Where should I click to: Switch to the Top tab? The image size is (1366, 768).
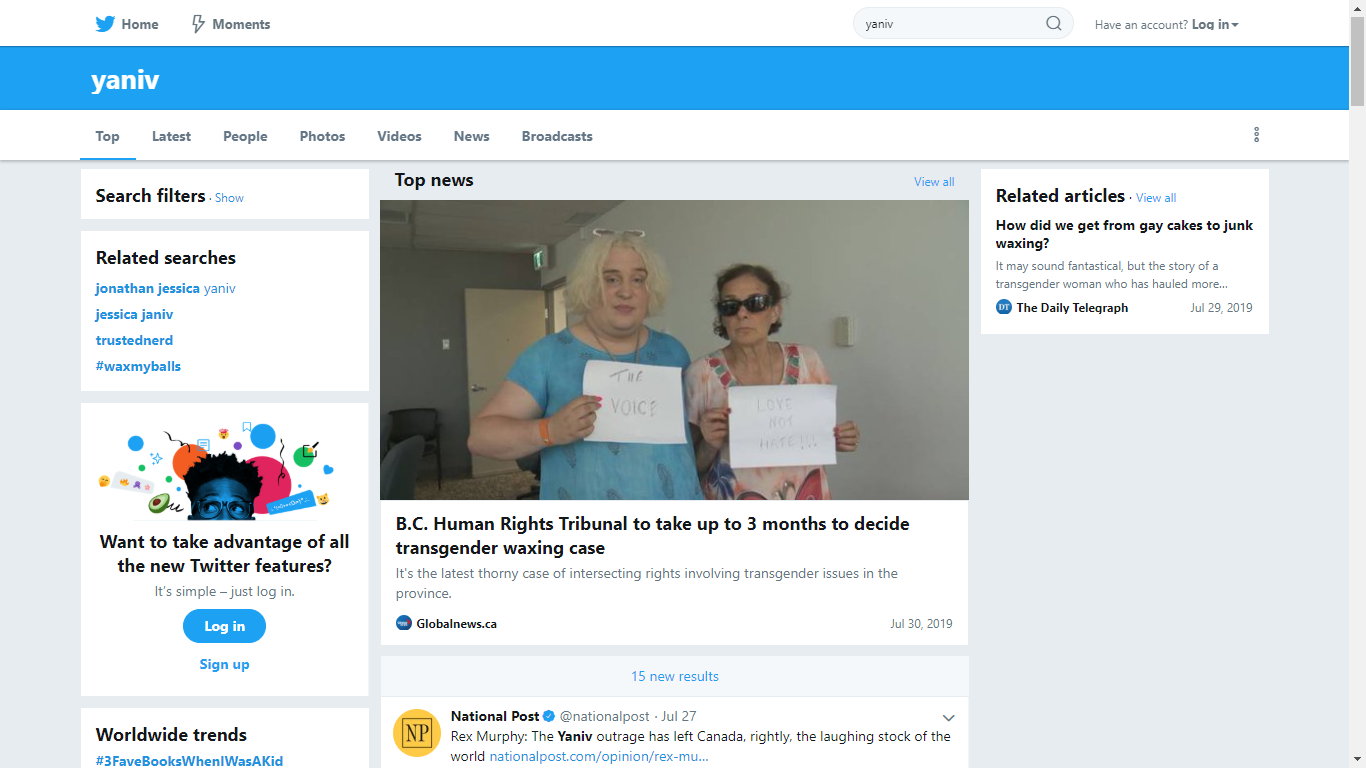(x=107, y=136)
